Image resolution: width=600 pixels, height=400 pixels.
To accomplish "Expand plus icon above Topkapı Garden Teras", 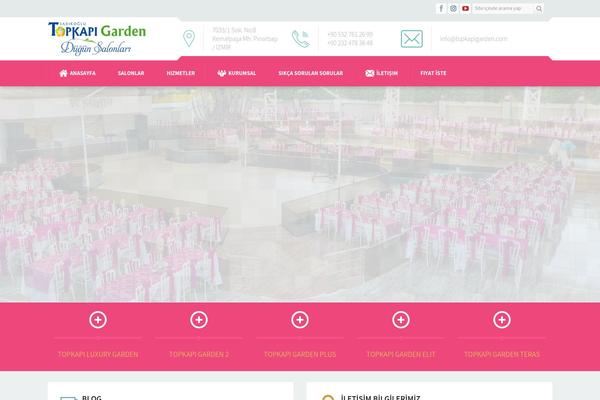I will pos(502,320).
